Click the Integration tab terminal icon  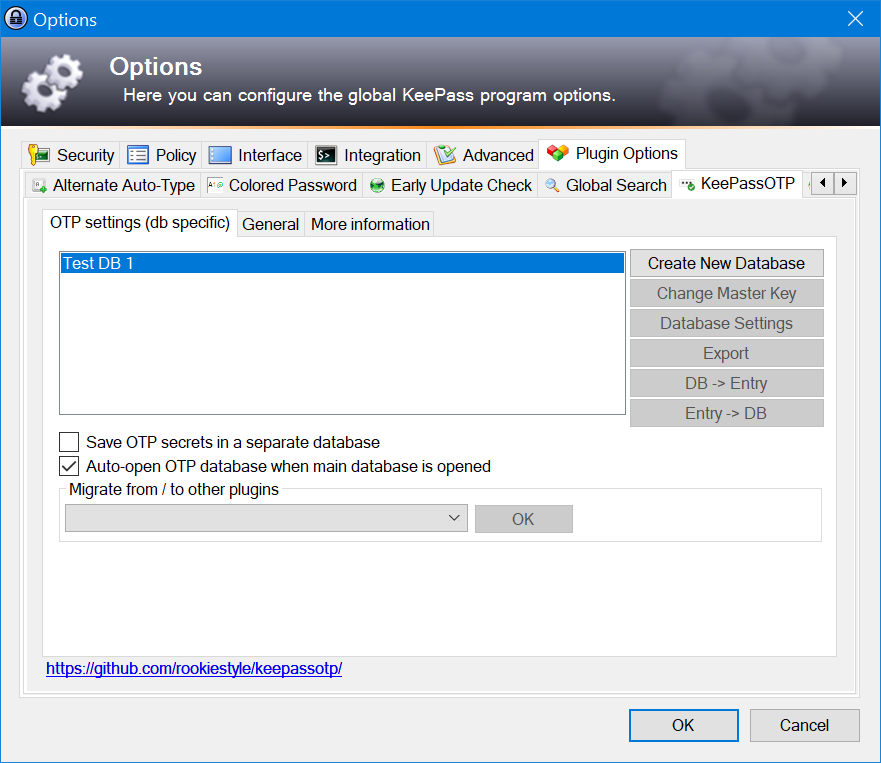(326, 155)
